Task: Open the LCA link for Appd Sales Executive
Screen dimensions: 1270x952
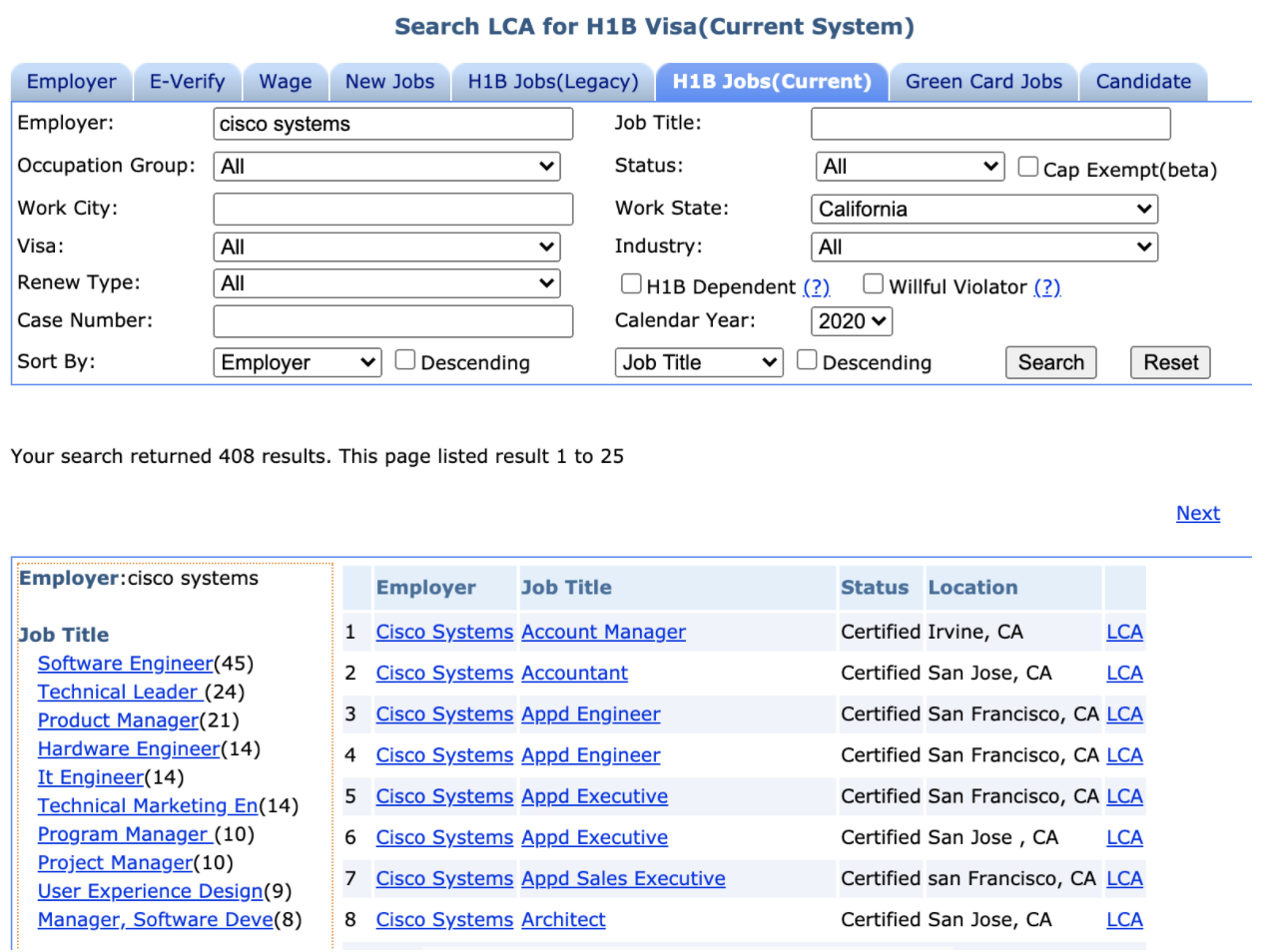Action: point(1124,879)
